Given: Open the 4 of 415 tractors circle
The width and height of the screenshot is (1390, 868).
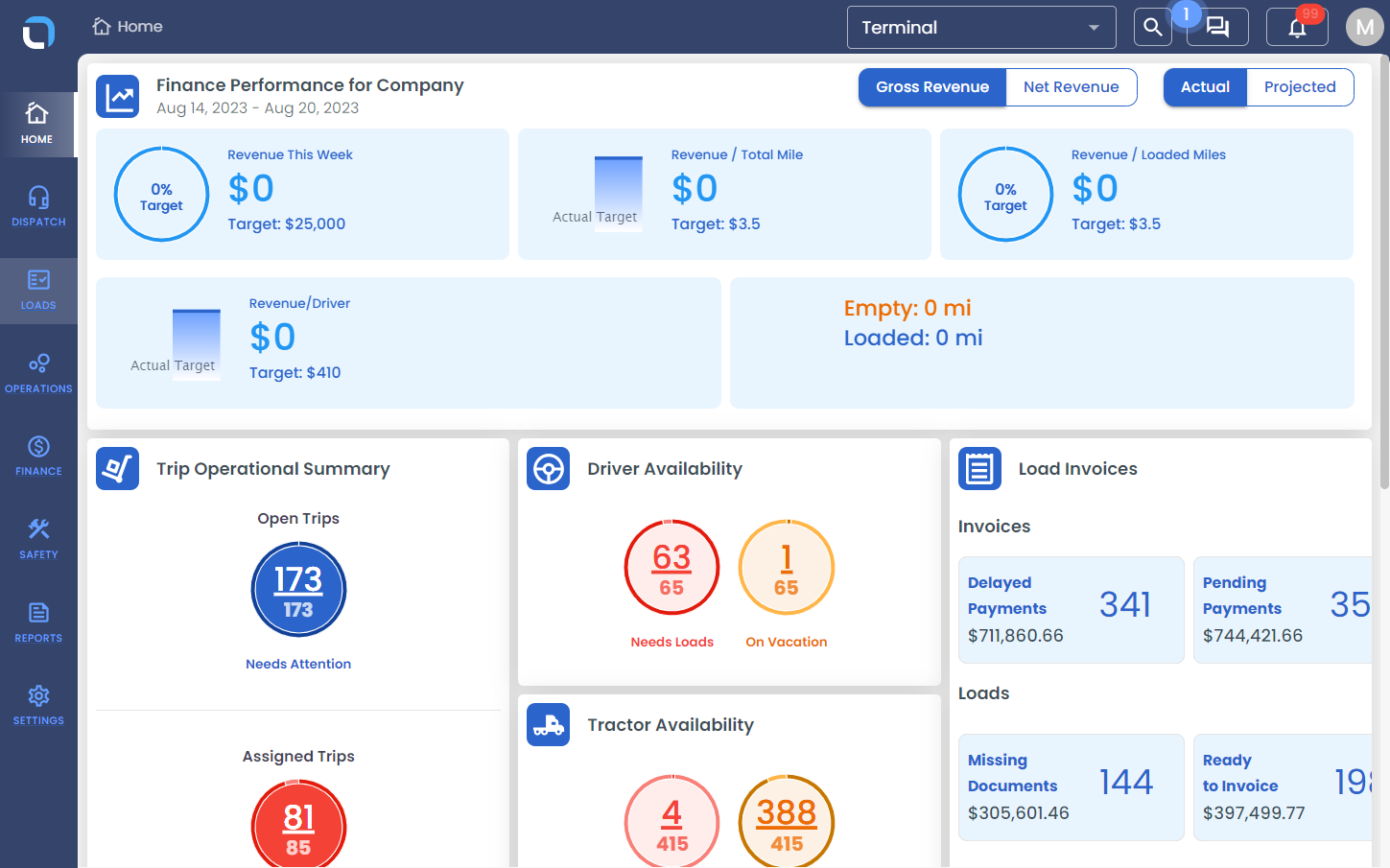Looking at the screenshot, I should (671, 821).
